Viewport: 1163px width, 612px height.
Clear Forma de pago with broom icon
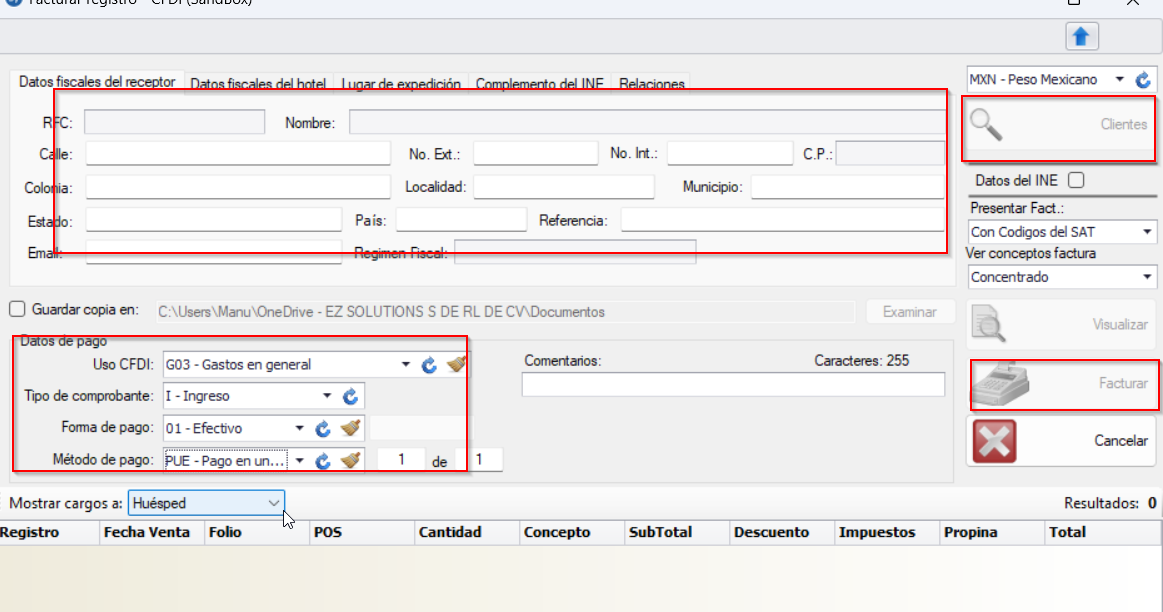[x=350, y=429]
